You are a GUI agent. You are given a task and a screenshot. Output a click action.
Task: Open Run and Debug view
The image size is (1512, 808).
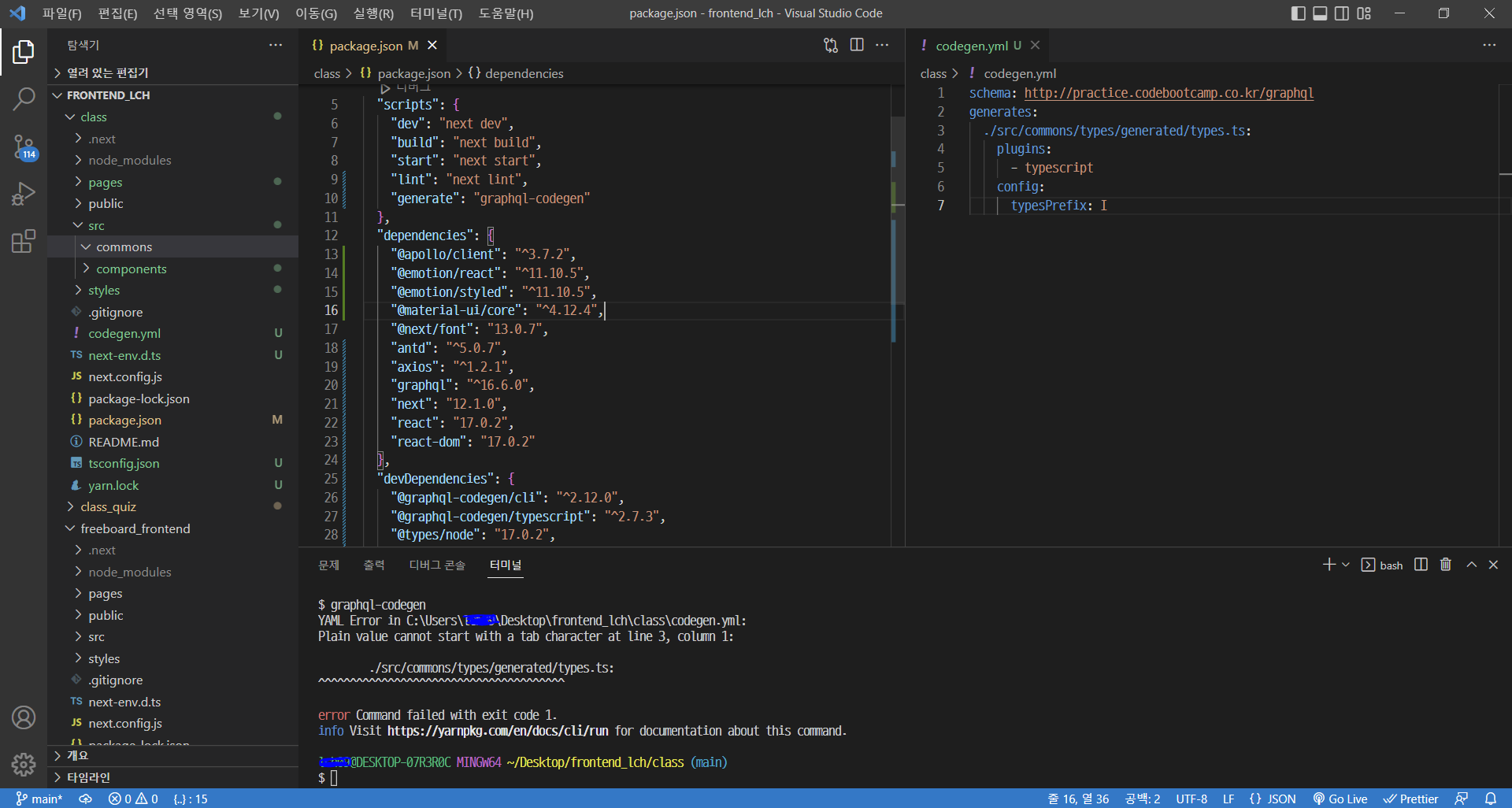pyautogui.click(x=24, y=194)
